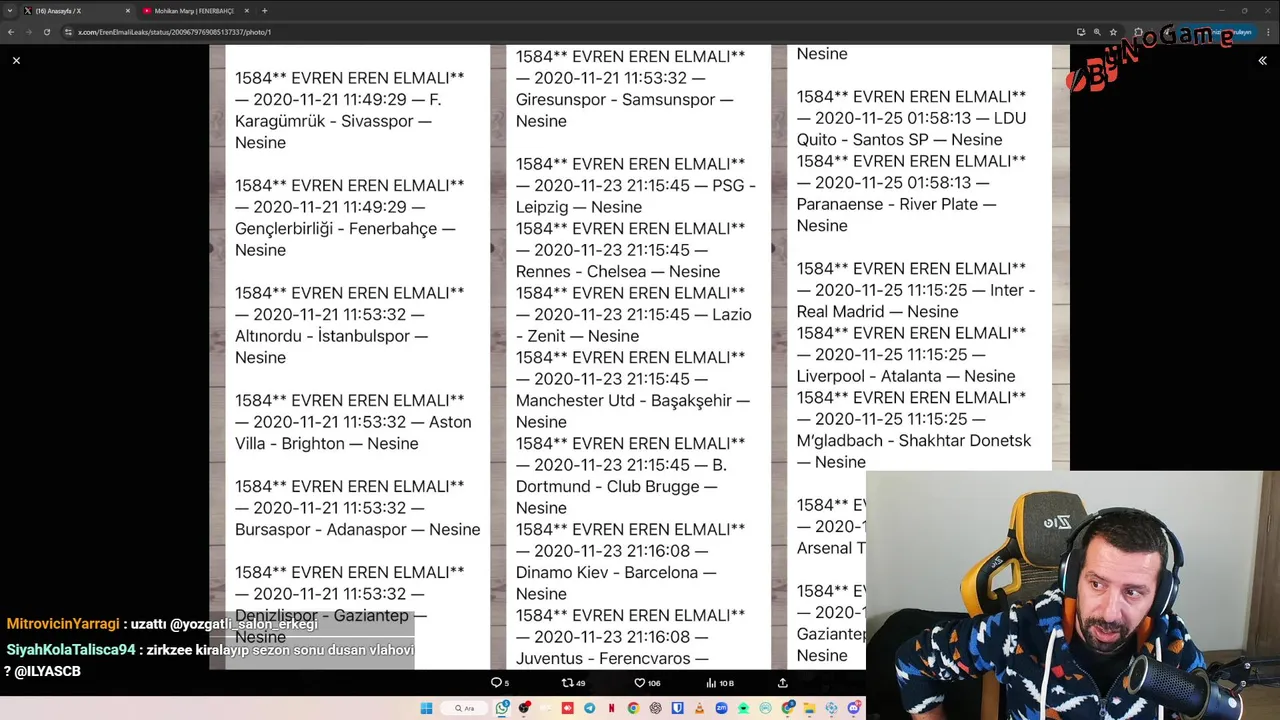The height and width of the screenshot is (720, 1280).
Task: Click the Aston Villa - Brighton entry
Action: [x=353, y=422]
